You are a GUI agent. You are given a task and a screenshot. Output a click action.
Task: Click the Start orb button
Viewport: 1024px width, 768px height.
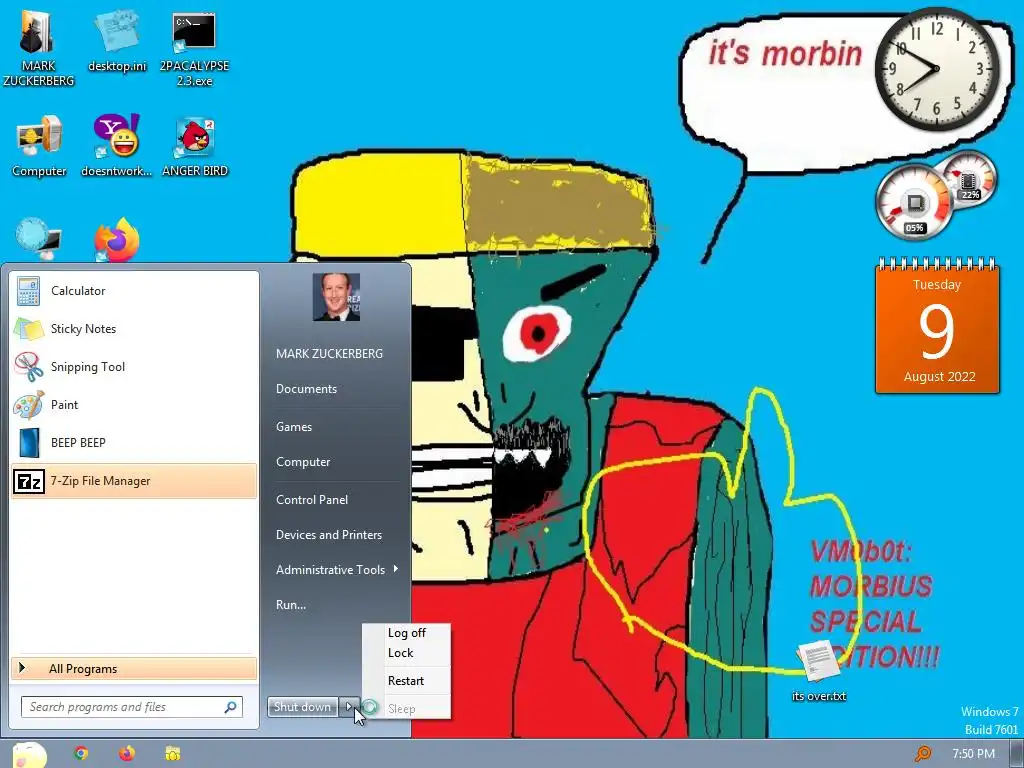click(29, 755)
